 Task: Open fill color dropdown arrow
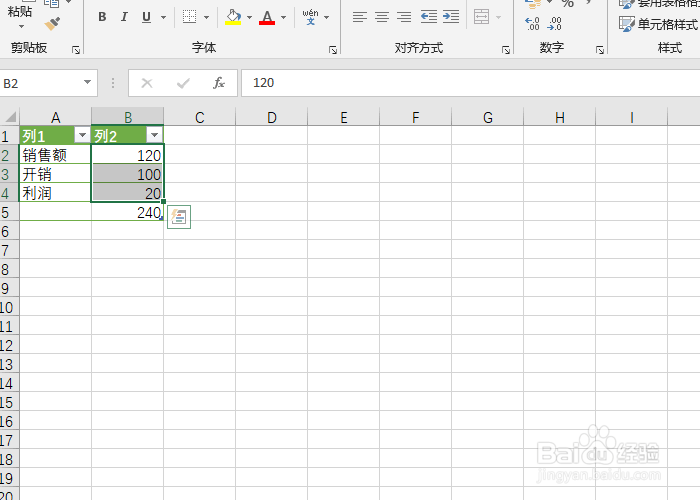(x=249, y=17)
